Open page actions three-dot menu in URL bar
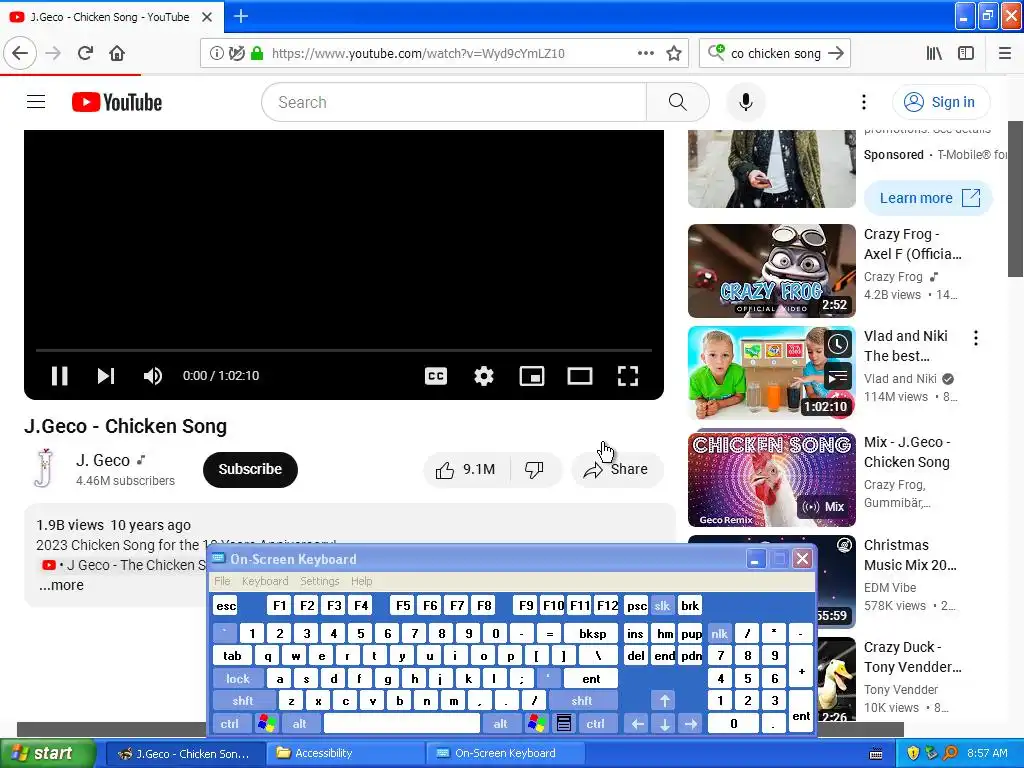 click(646, 53)
